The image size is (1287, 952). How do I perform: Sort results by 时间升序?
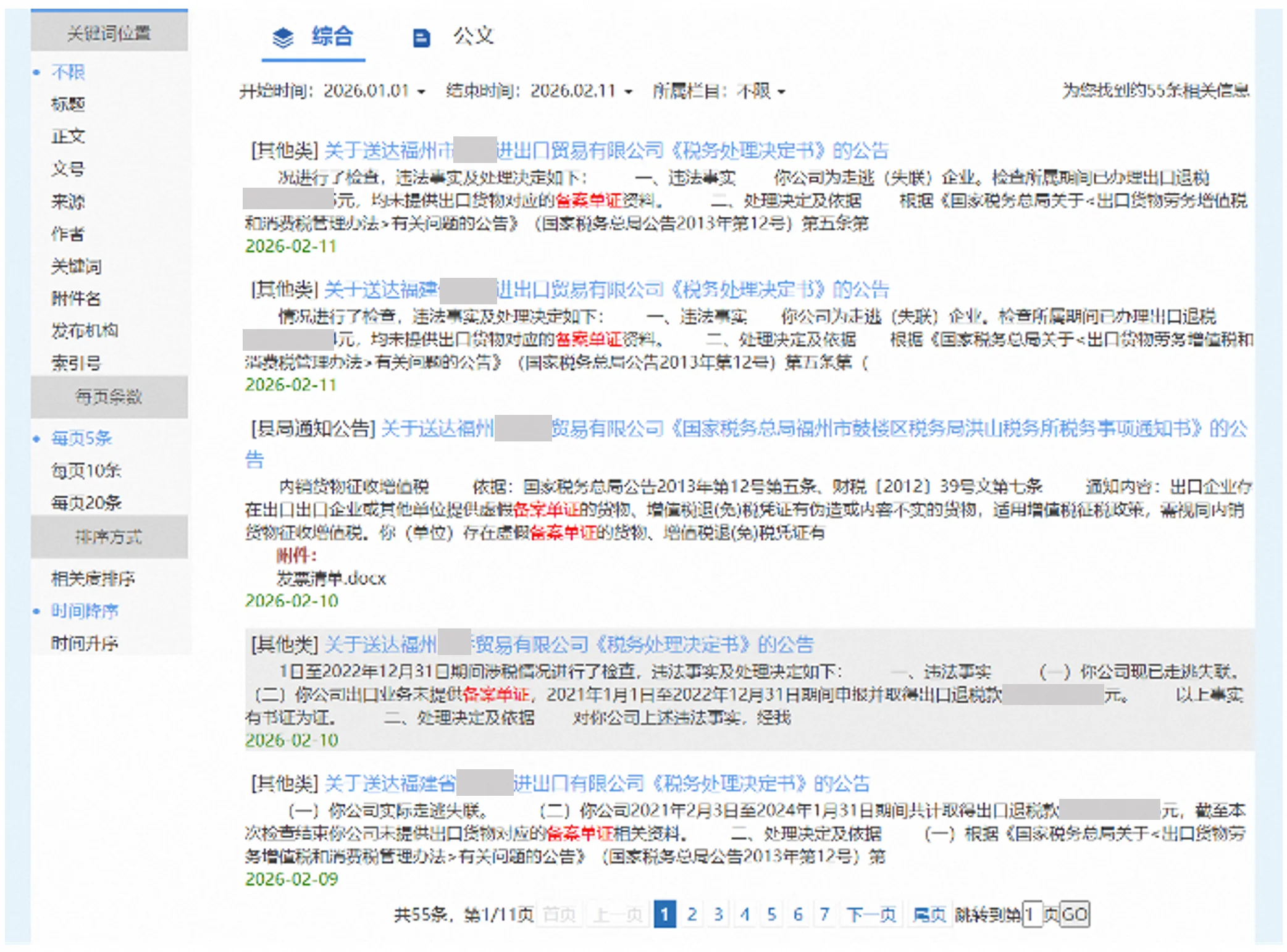(85, 643)
